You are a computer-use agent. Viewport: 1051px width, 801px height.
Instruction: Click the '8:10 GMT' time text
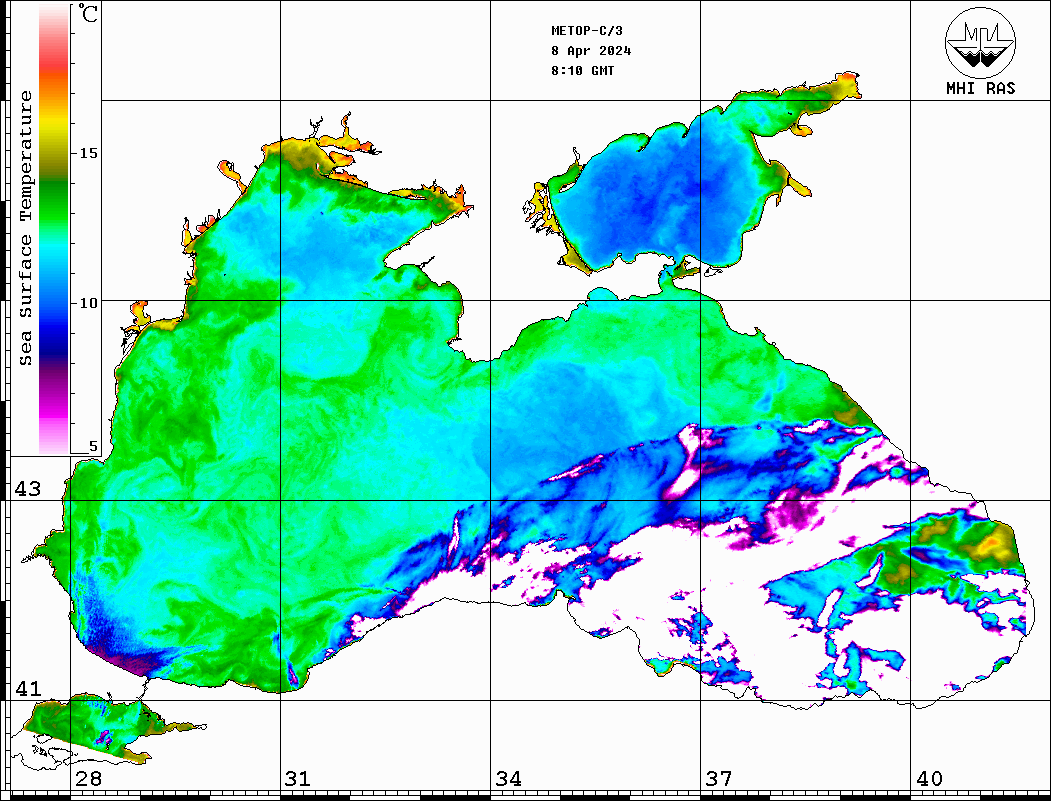point(582,70)
